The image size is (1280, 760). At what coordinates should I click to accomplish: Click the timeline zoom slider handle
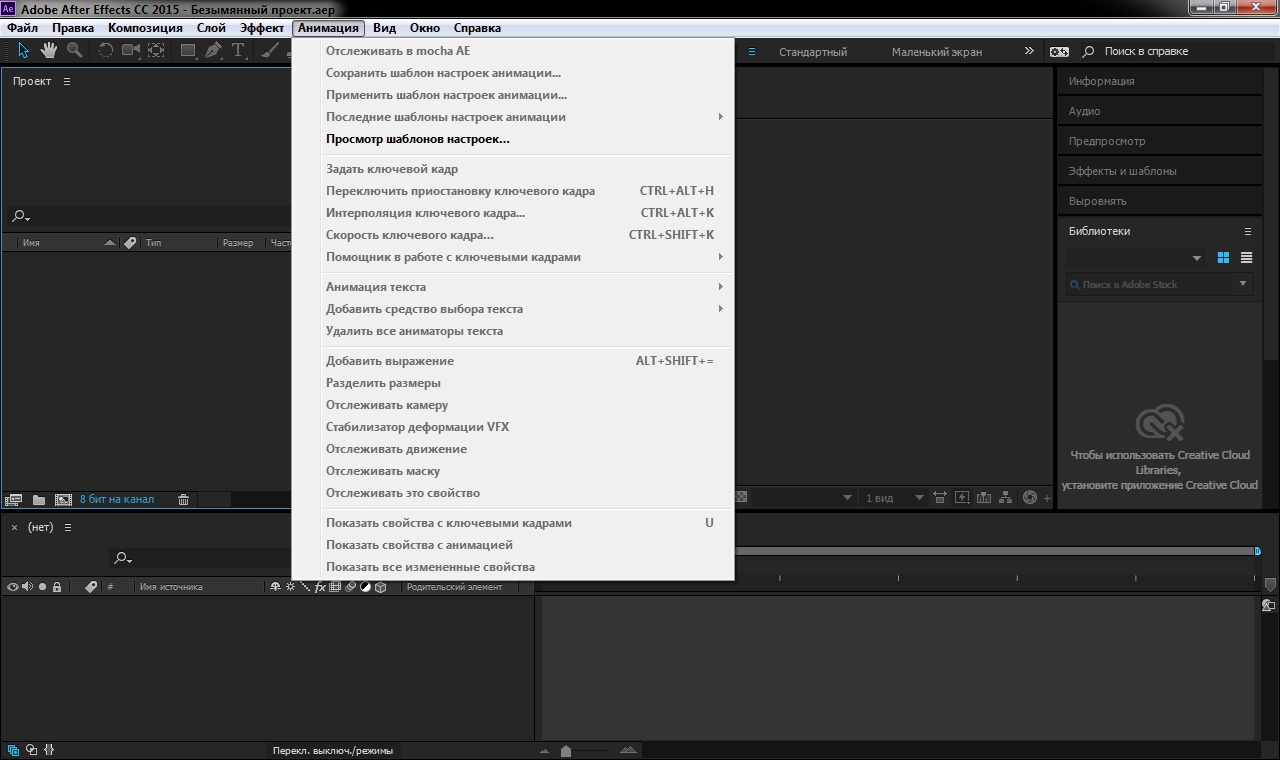point(566,751)
